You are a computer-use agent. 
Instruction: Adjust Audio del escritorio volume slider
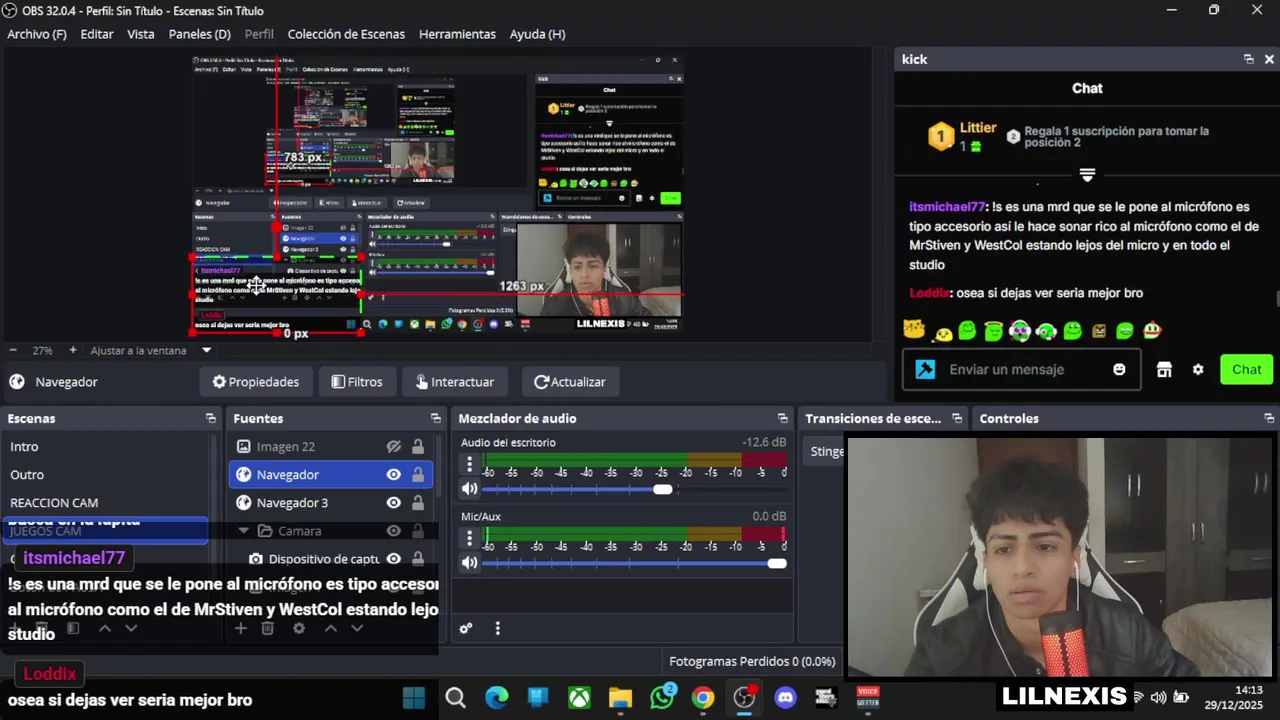663,489
